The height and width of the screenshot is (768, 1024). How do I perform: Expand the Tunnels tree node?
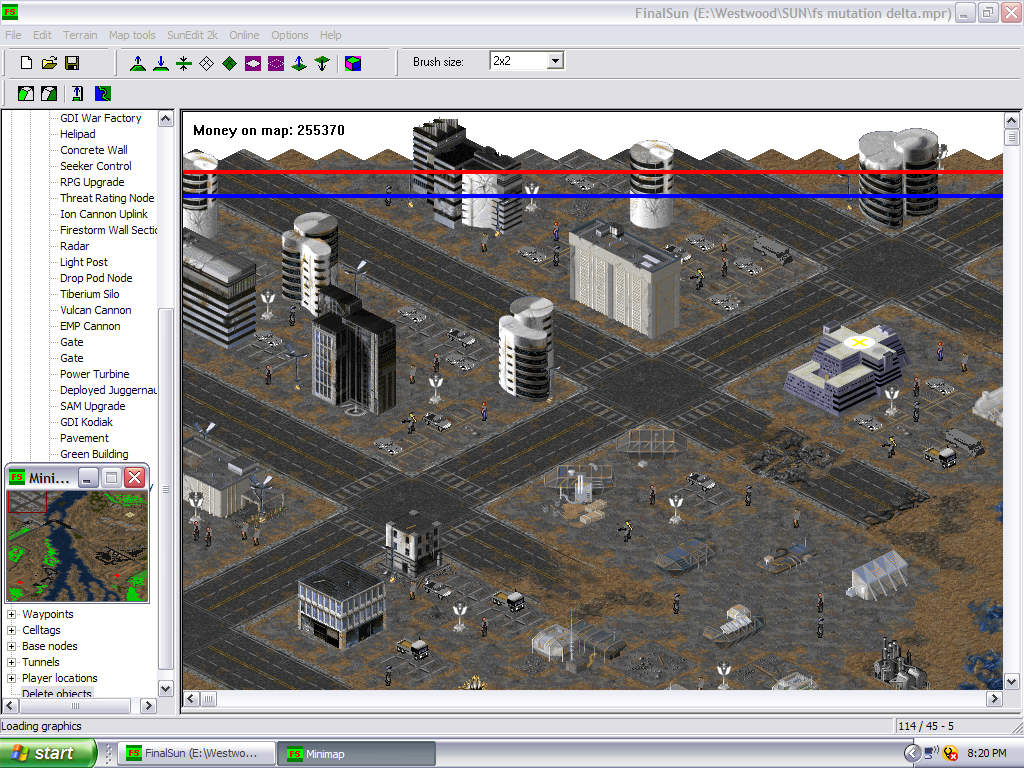[x=11, y=662]
